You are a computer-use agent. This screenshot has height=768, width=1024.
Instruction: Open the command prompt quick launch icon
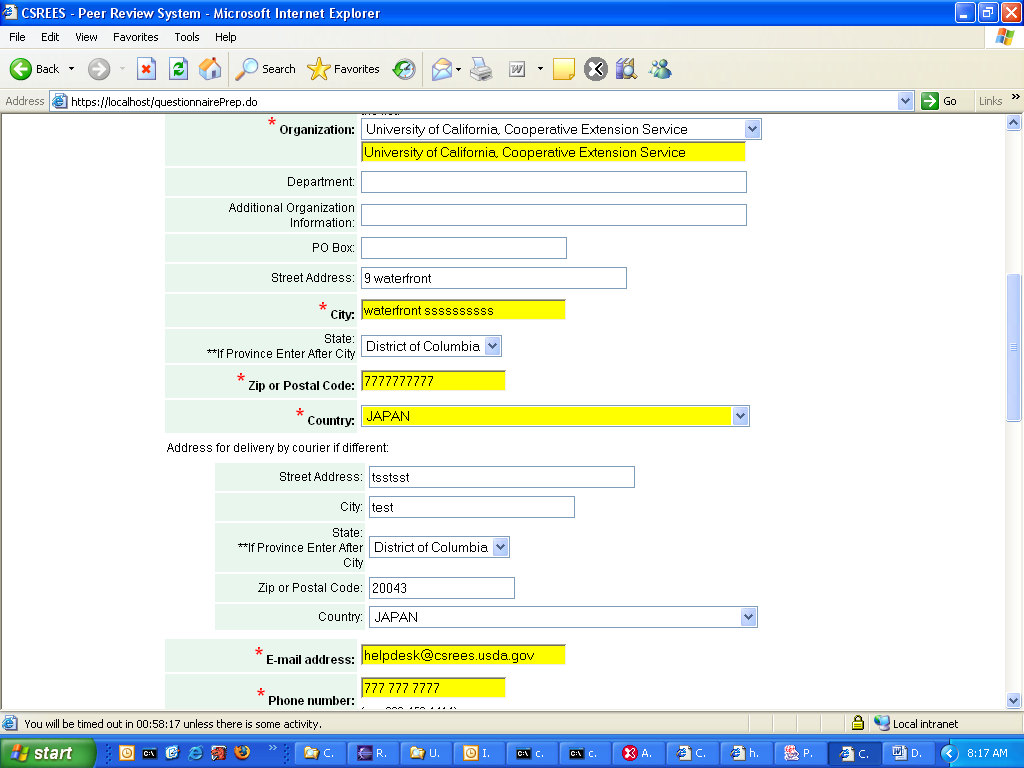(150, 753)
